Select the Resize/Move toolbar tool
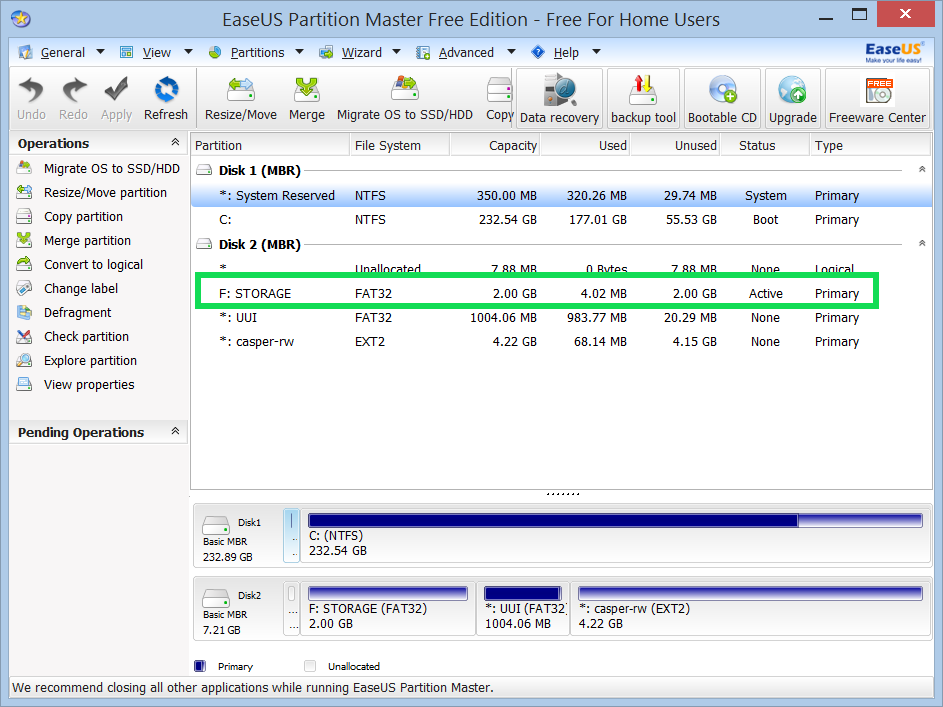The width and height of the screenshot is (943, 707). pyautogui.click(x=241, y=99)
